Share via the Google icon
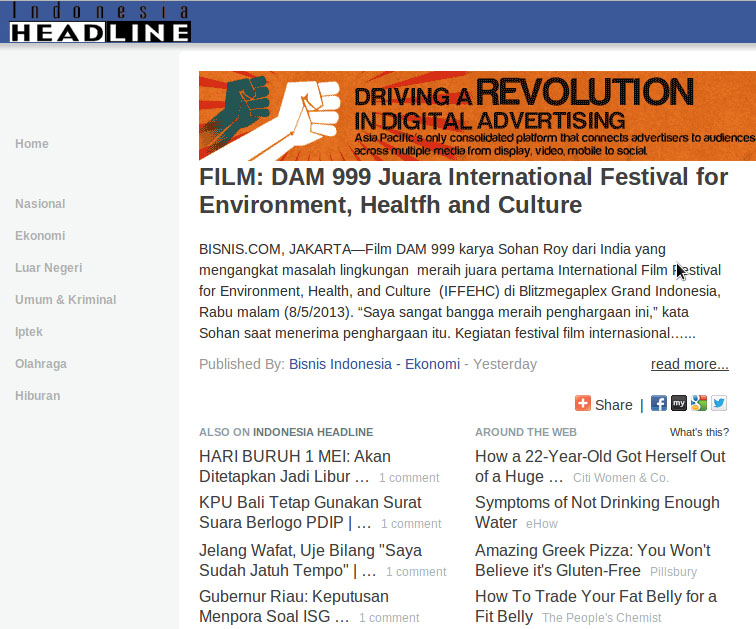 pyautogui.click(x=699, y=404)
